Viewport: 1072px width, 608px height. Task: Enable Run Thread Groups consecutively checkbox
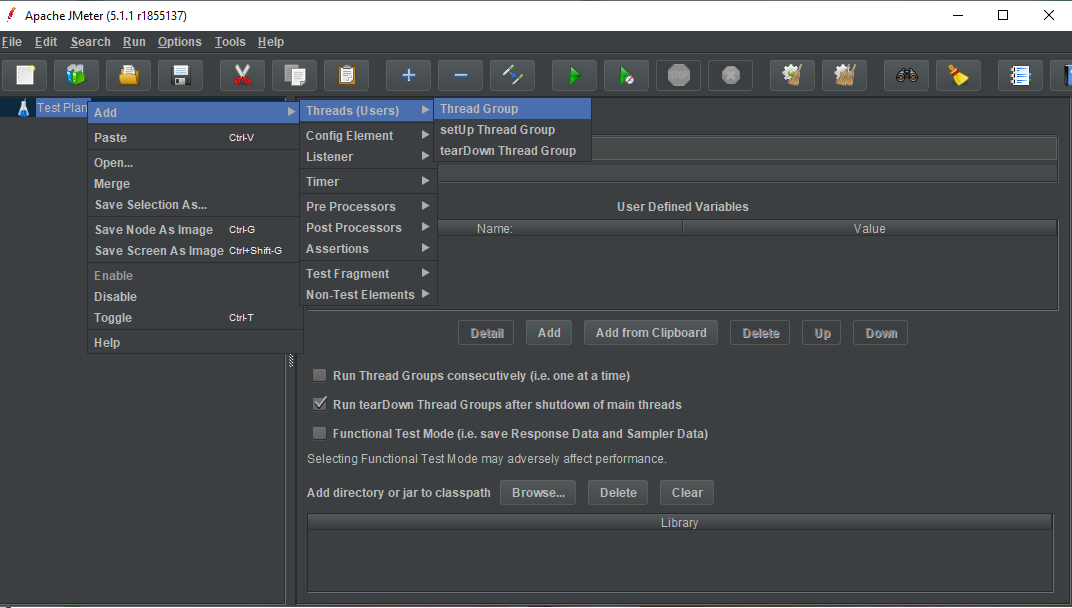click(x=319, y=375)
